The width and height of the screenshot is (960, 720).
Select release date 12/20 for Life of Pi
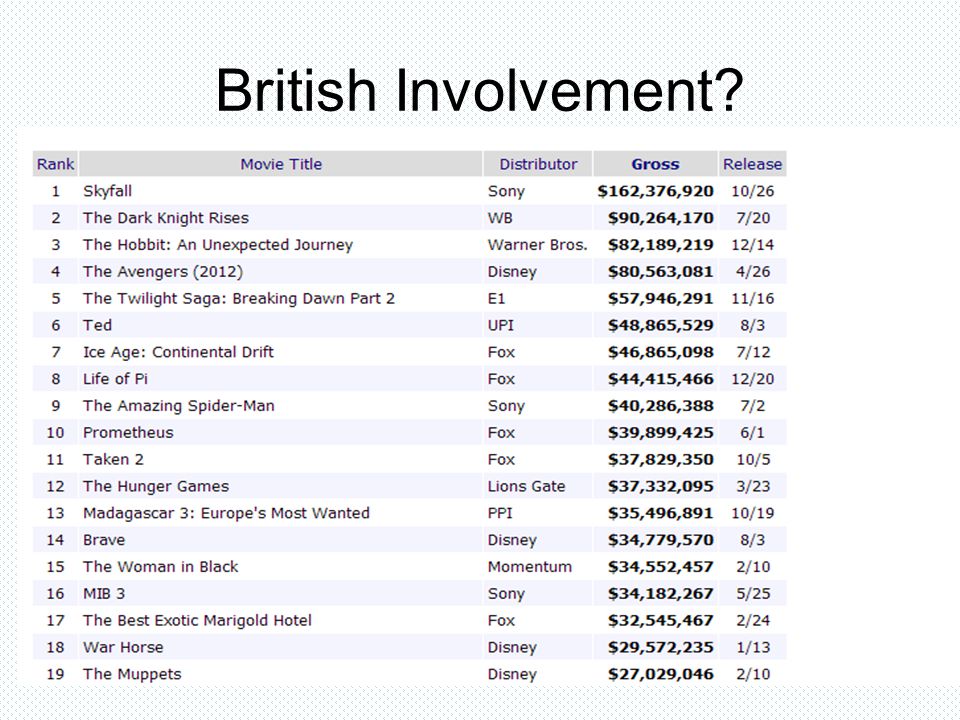(752, 379)
